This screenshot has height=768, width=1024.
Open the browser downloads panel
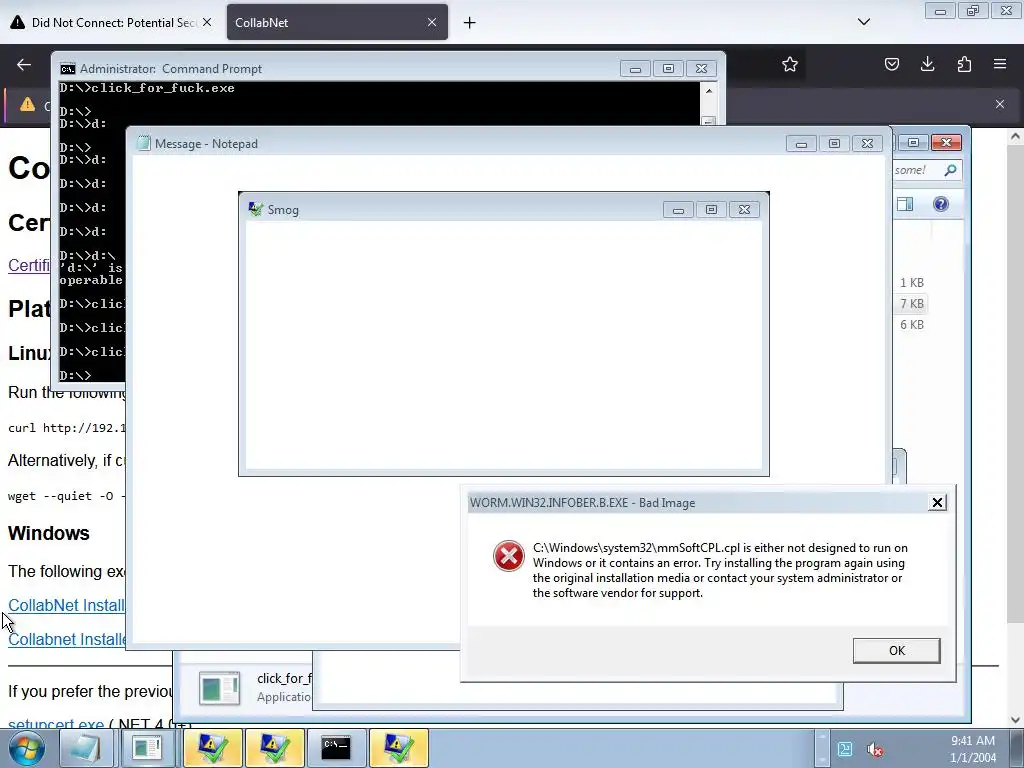coord(927,64)
